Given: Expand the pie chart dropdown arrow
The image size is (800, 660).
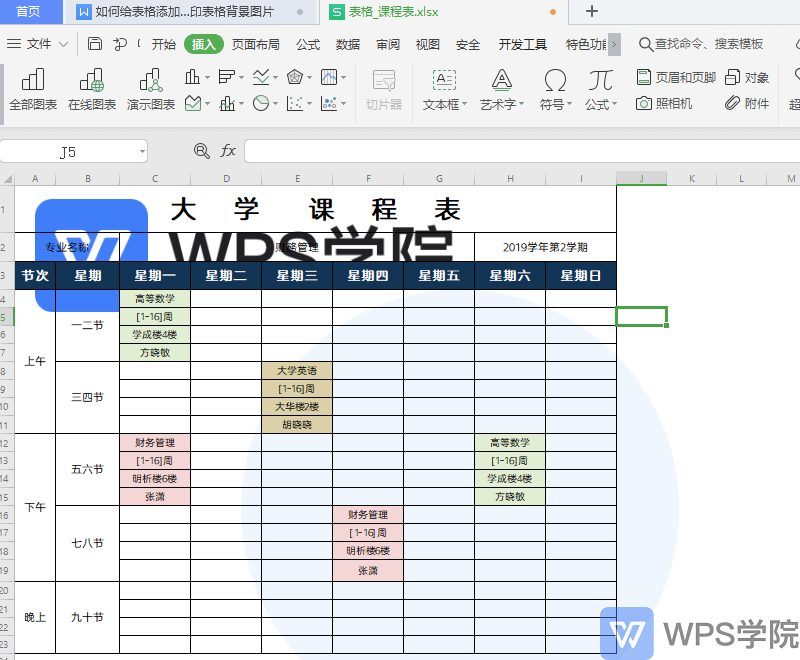Looking at the screenshot, I should coord(276,104).
